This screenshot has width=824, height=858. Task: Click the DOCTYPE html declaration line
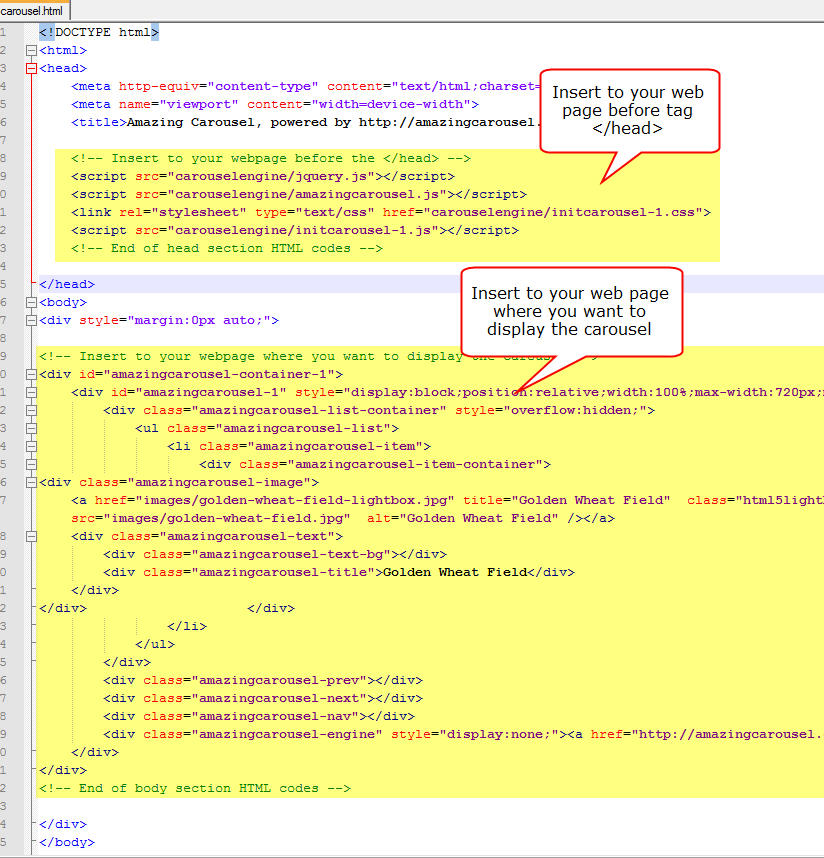pos(98,32)
